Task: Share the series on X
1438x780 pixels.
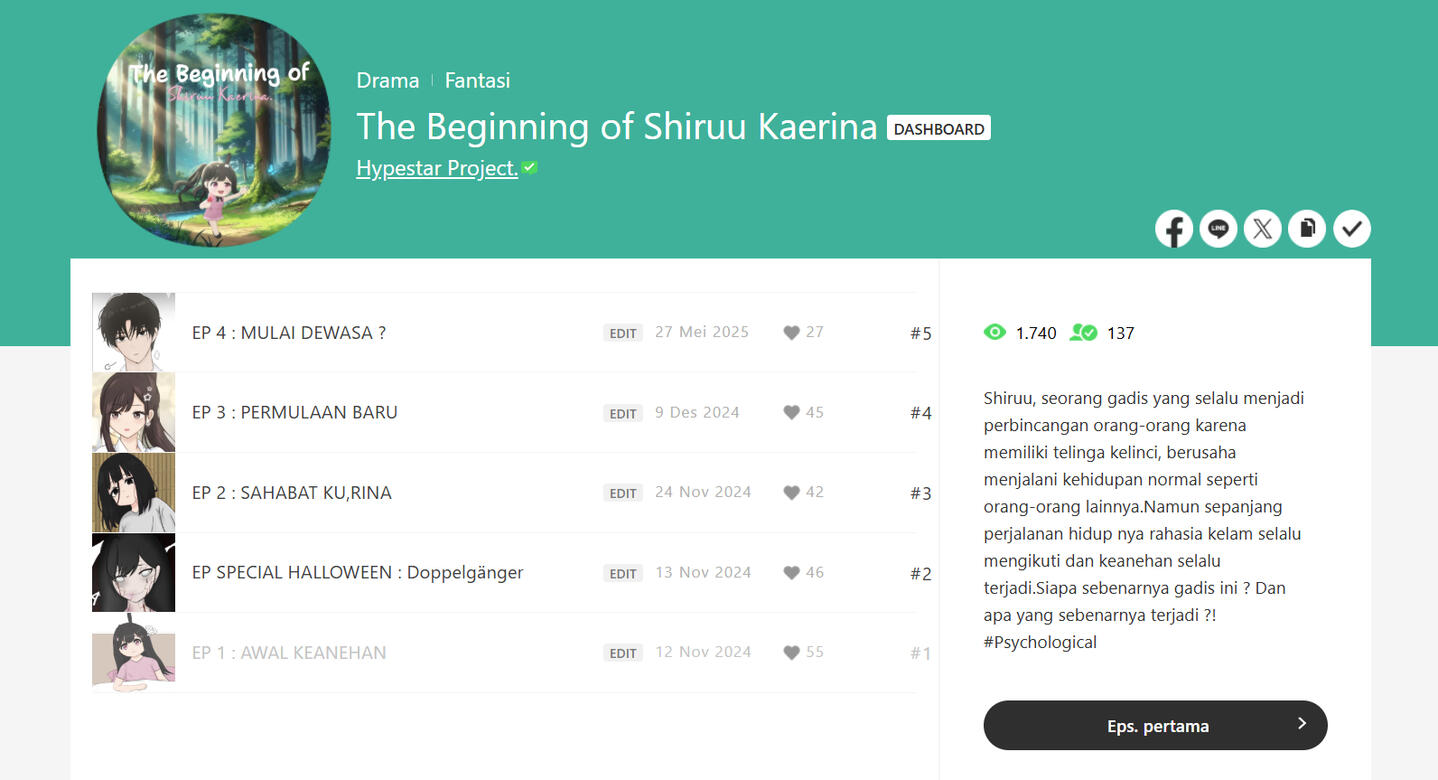Action: tap(1262, 229)
